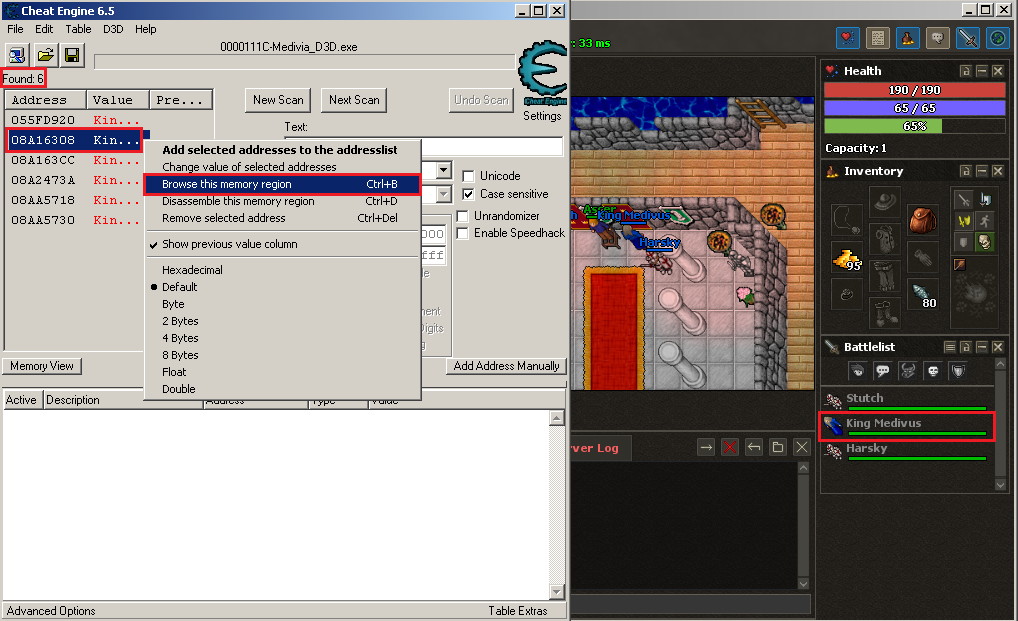Viewport: 1018px width, 621px height.
Task: Enable the Unicode checkbox
Action: [x=468, y=177]
